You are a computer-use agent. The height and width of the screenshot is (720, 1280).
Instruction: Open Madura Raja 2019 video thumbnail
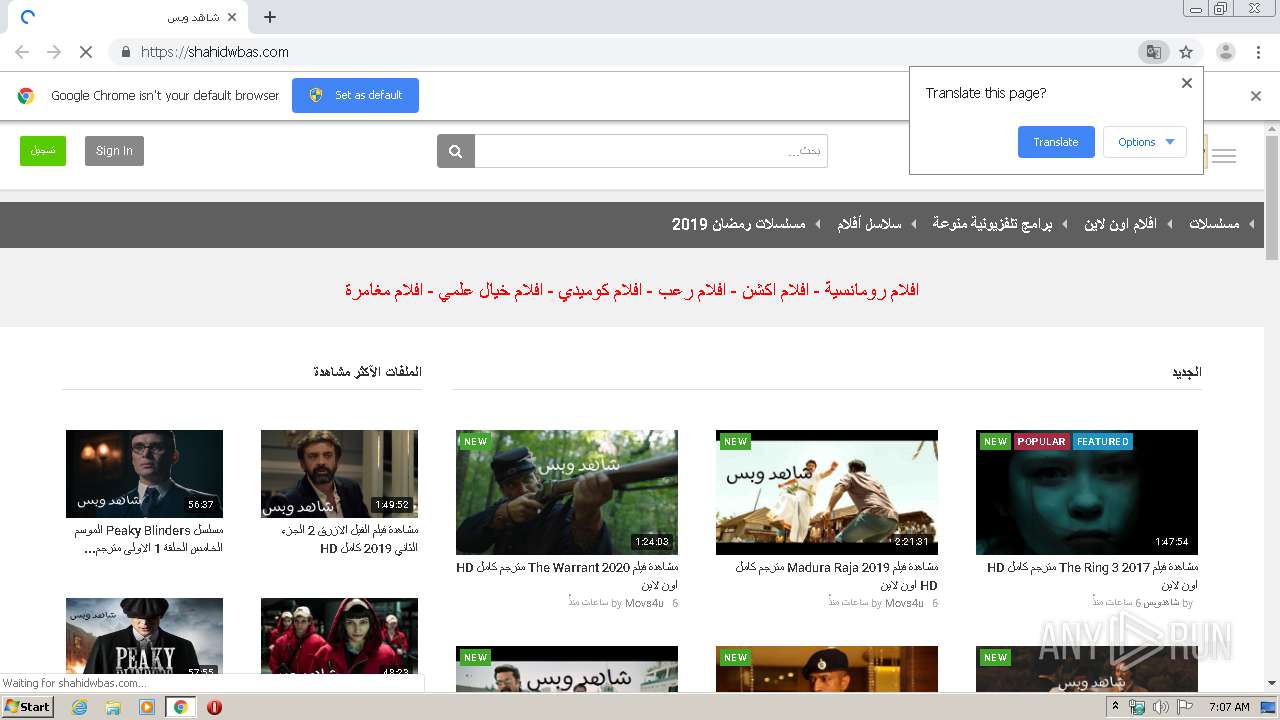click(x=827, y=492)
